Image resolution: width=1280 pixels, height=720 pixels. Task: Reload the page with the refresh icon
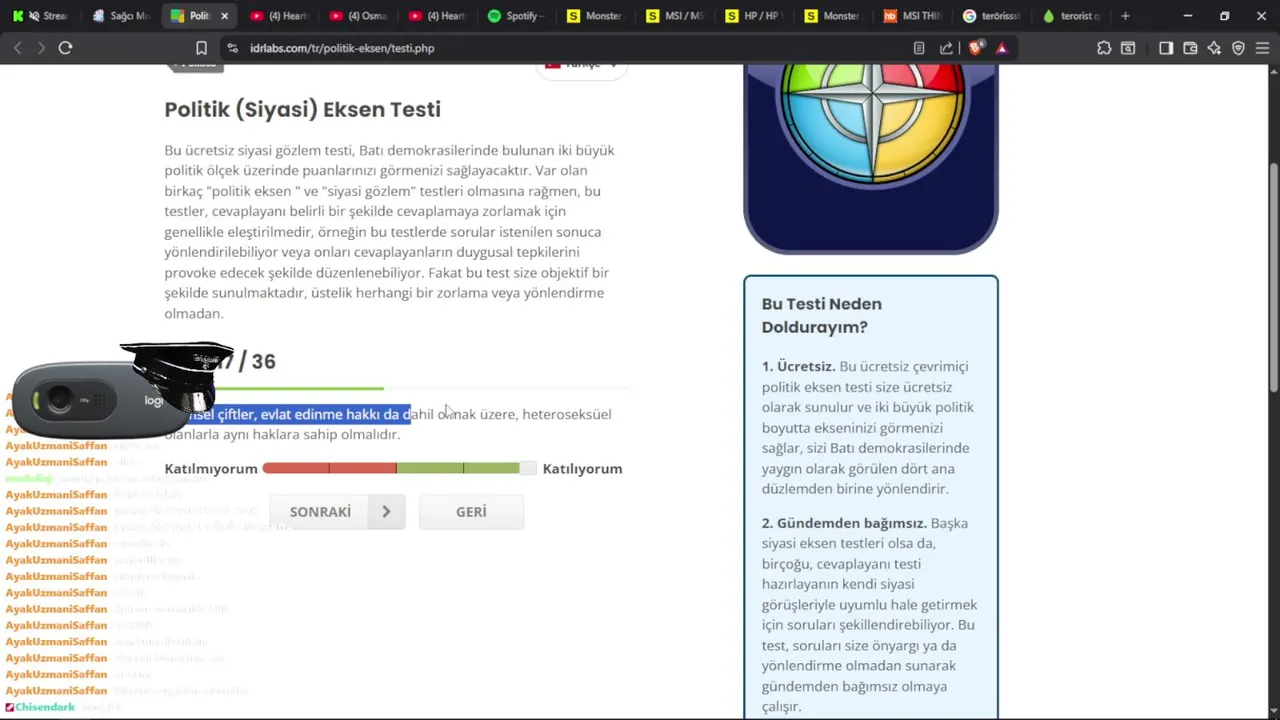click(65, 48)
